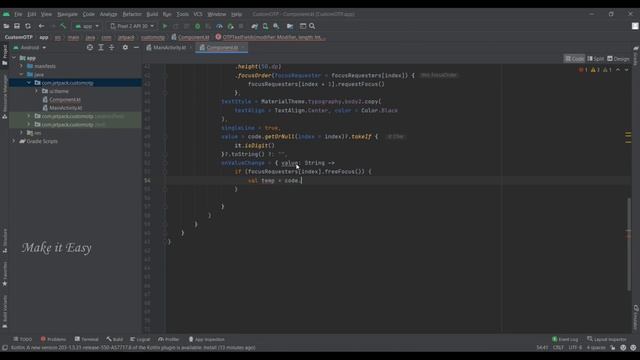
Task: Open the File menu
Action: click(x=18, y=14)
